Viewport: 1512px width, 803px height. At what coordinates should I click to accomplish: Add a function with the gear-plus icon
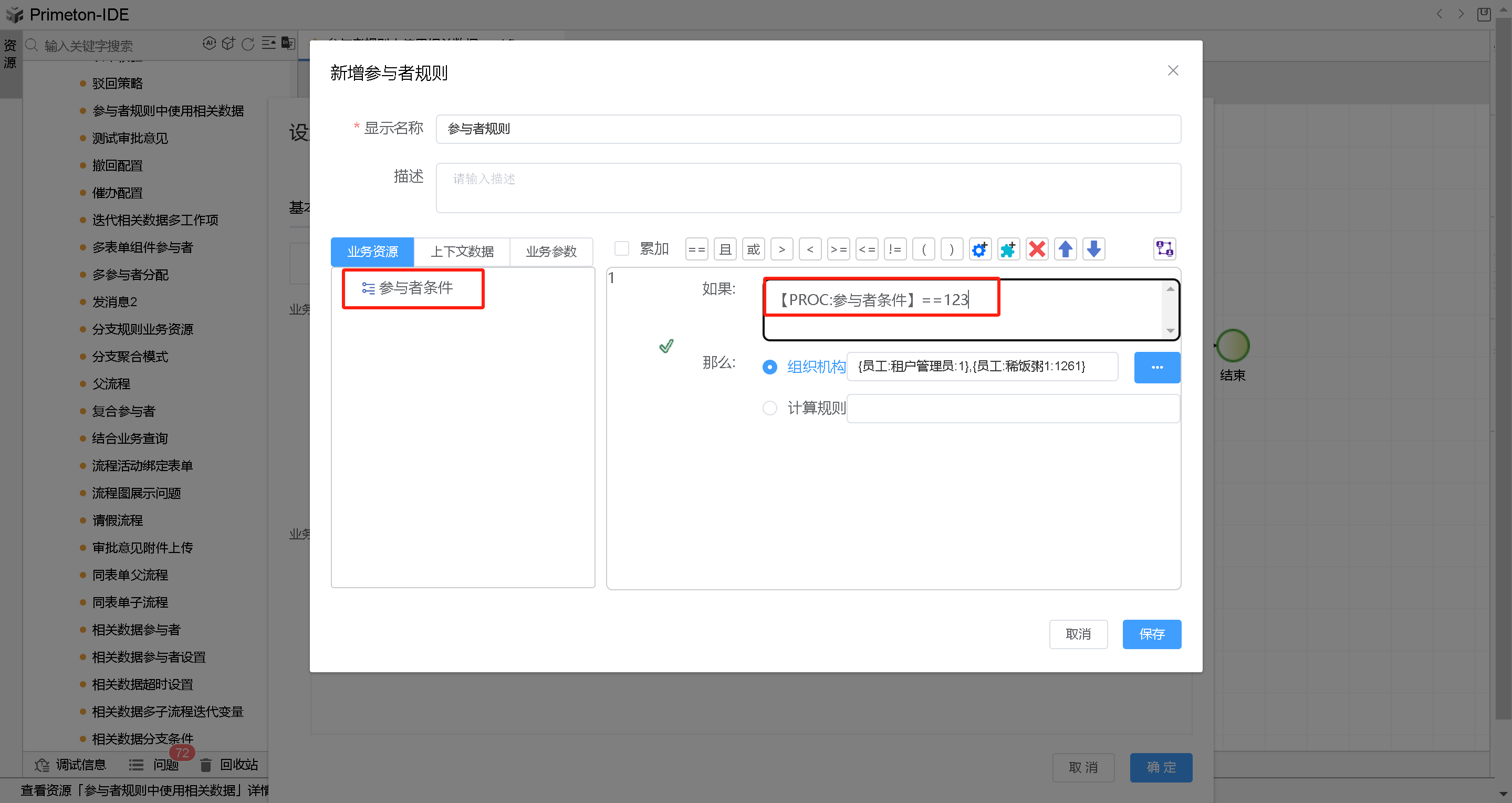coord(979,249)
